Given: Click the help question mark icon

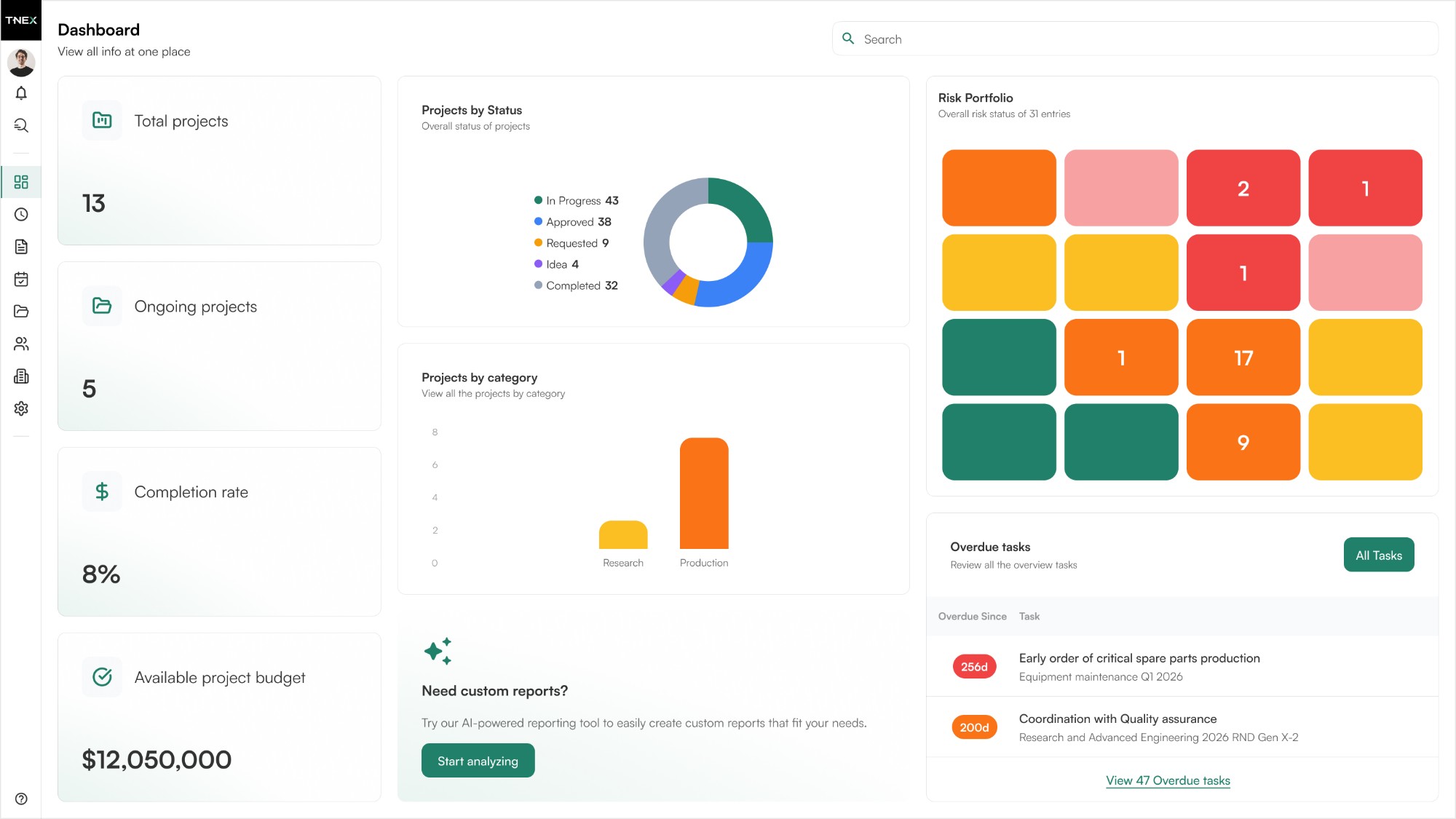Looking at the screenshot, I should [x=21, y=799].
